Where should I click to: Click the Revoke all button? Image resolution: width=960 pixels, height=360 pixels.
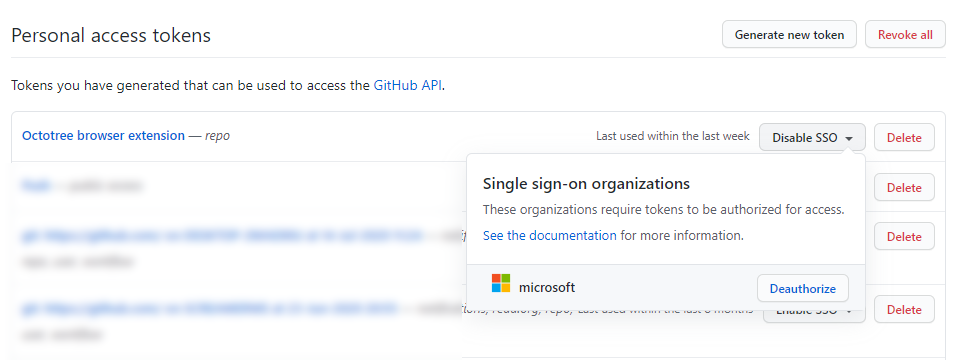coord(905,35)
